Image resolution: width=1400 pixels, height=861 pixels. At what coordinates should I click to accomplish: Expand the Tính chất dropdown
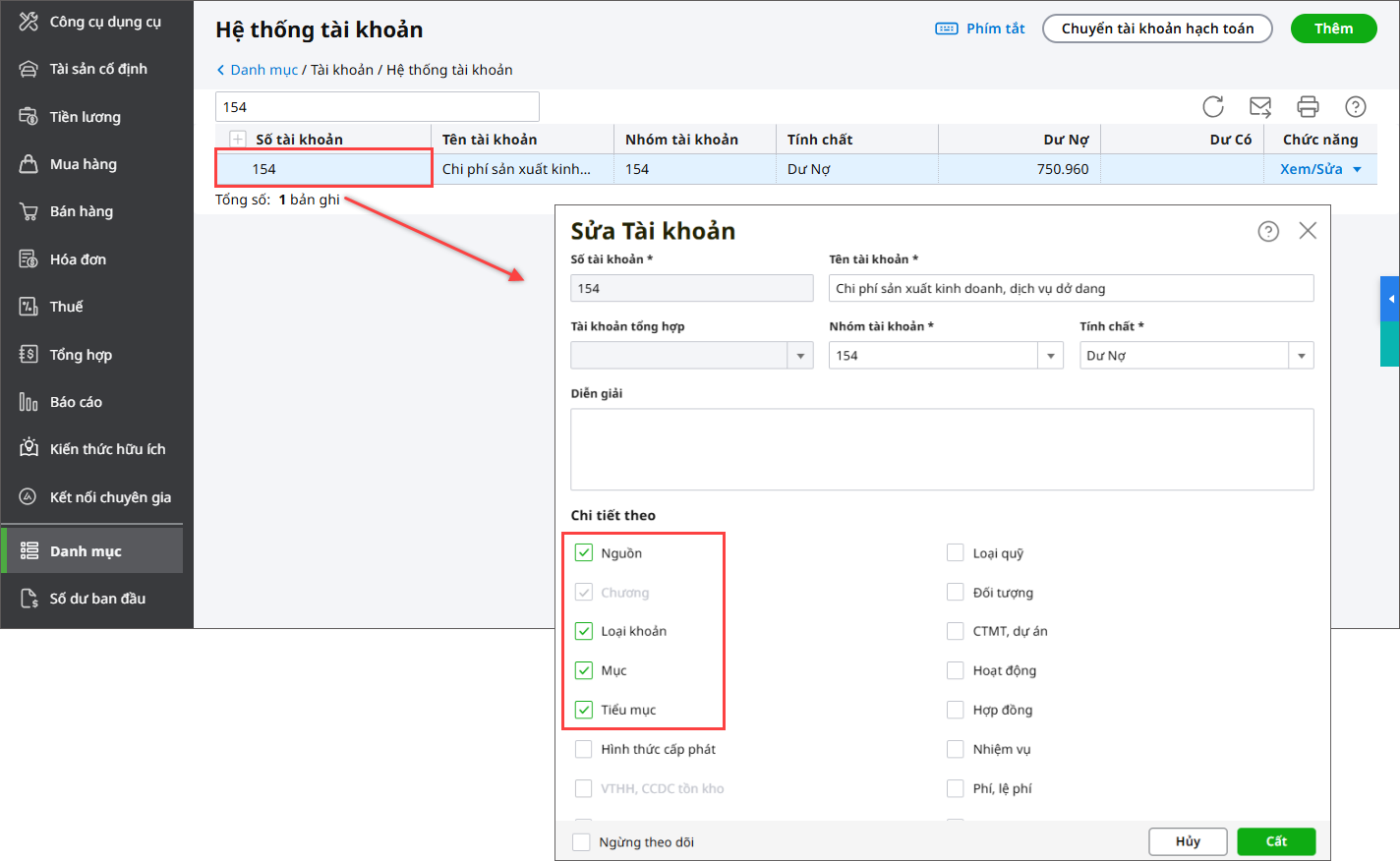click(1301, 356)
